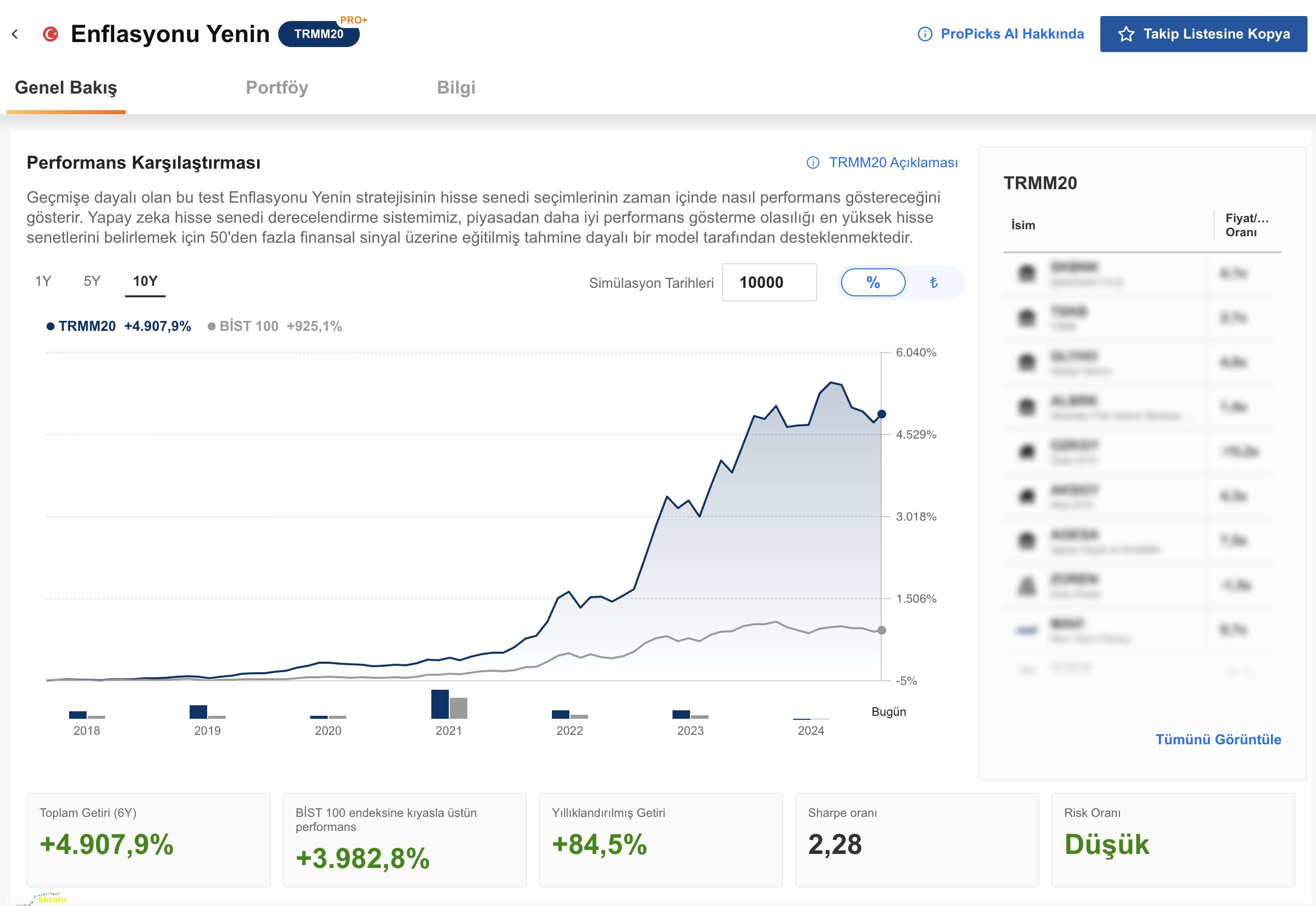Select 5Y time range
Image resolution: width=1316 pixels, height=906 pixels.
[92, 281]
